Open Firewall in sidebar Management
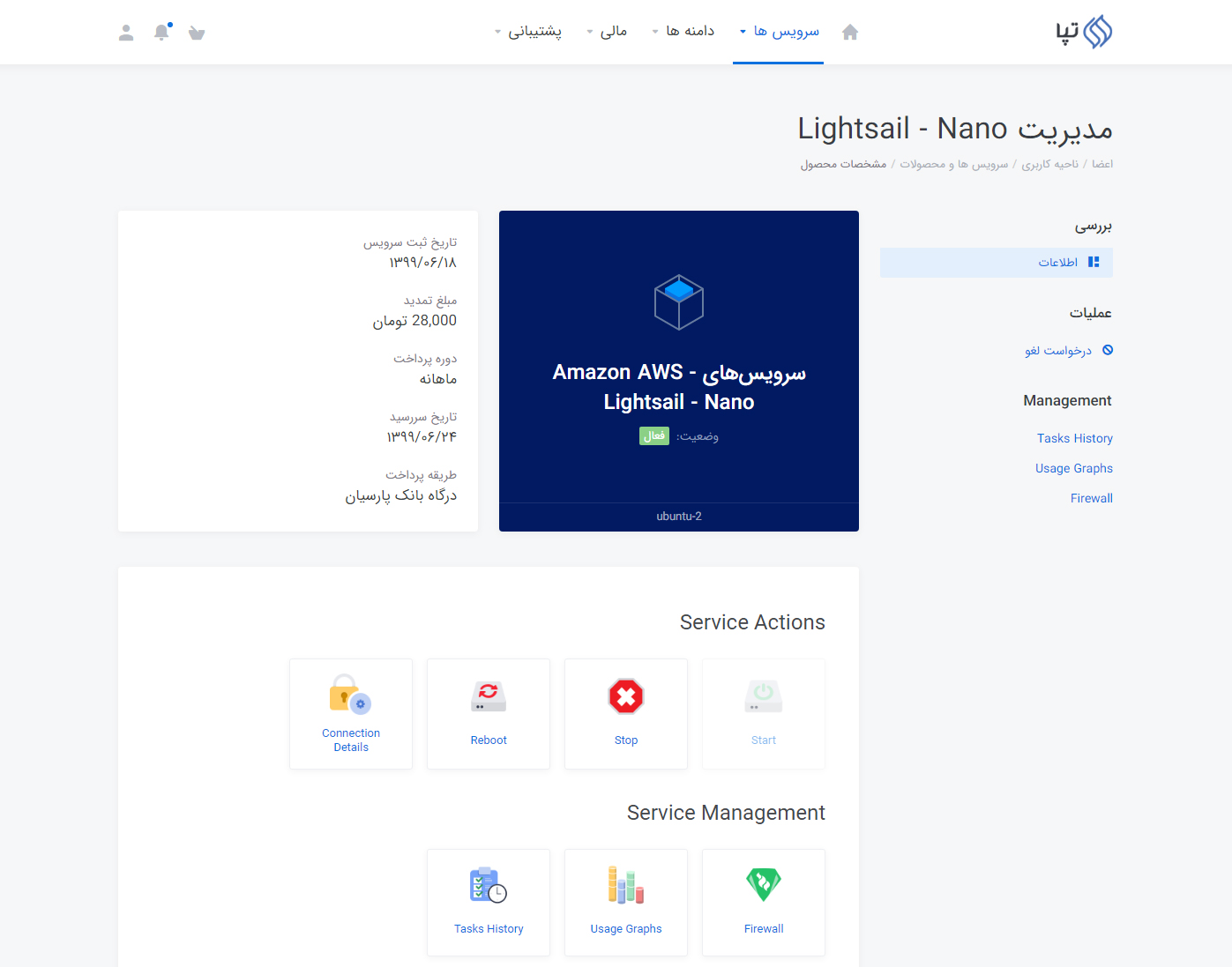The width and height of the screenshot is (1232, 967). 1092,498
